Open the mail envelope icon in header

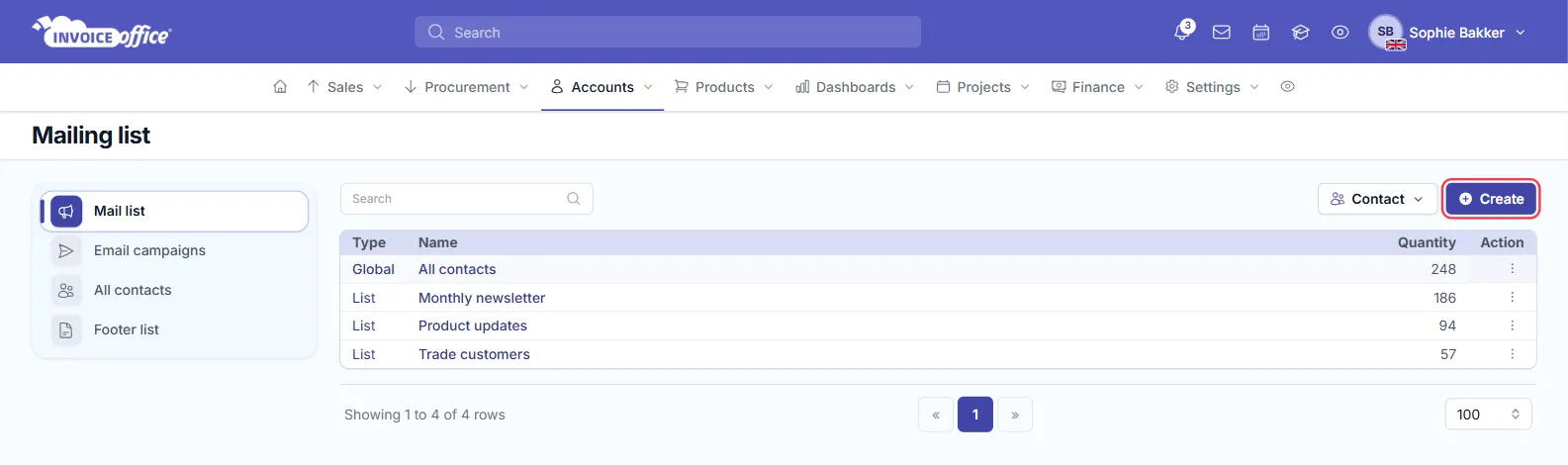coord(1222,33)
